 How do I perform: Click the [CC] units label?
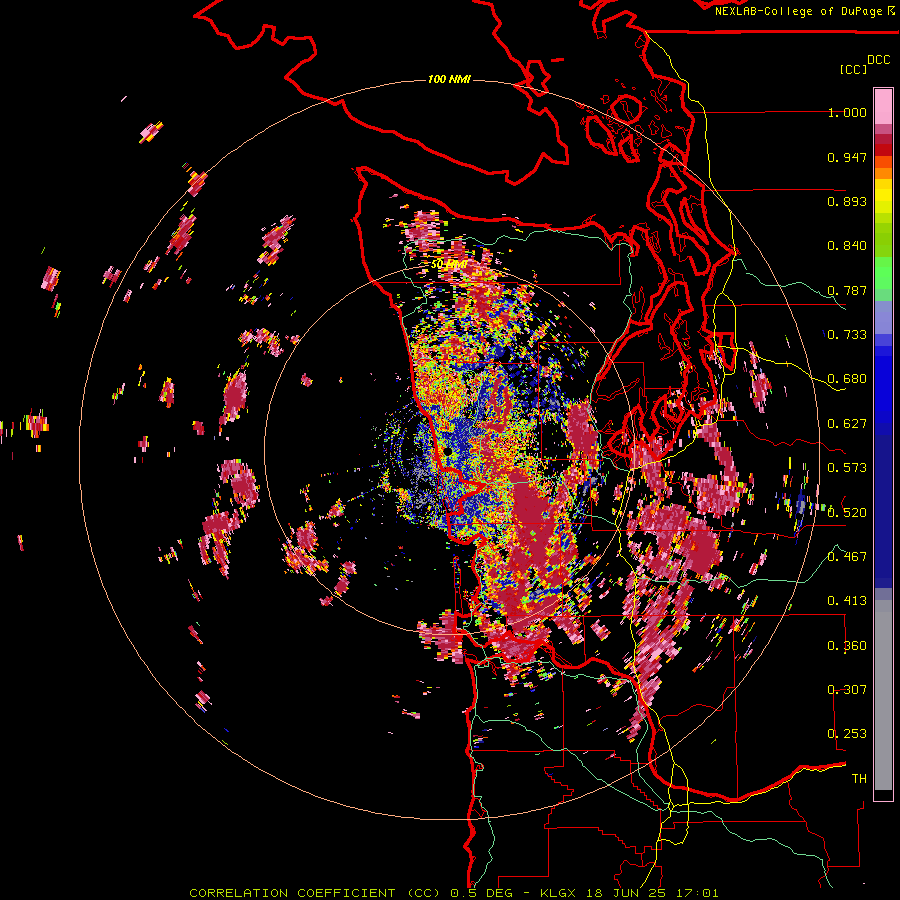(x=854, y=69)
